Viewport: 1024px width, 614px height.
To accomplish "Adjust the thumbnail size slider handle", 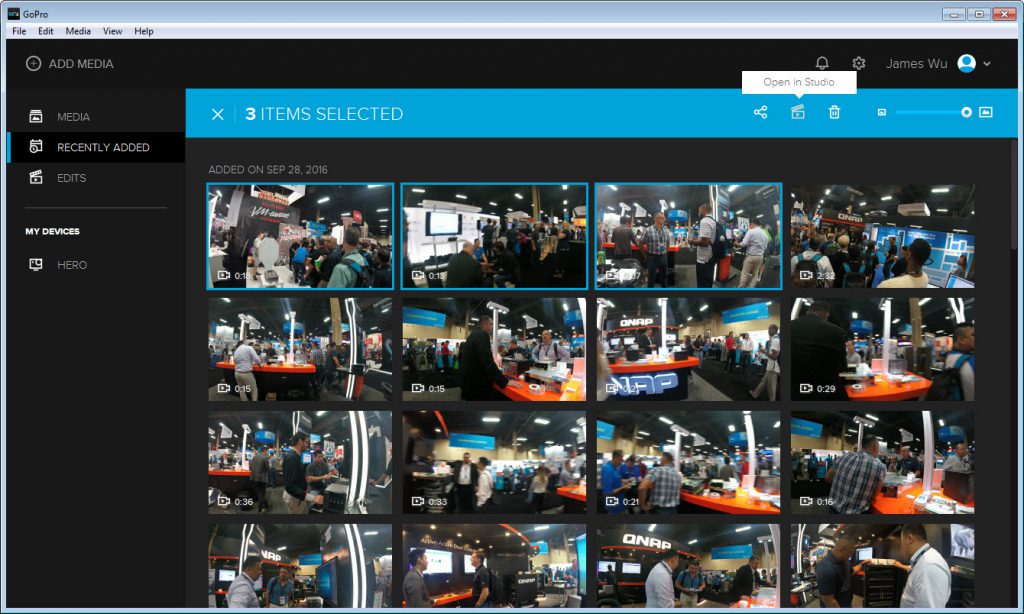I will [x=966, y=113].
